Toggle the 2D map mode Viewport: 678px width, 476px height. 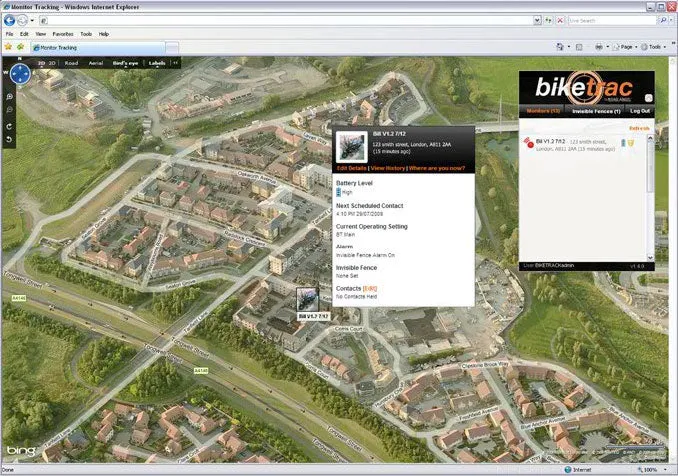coord(52,63)
